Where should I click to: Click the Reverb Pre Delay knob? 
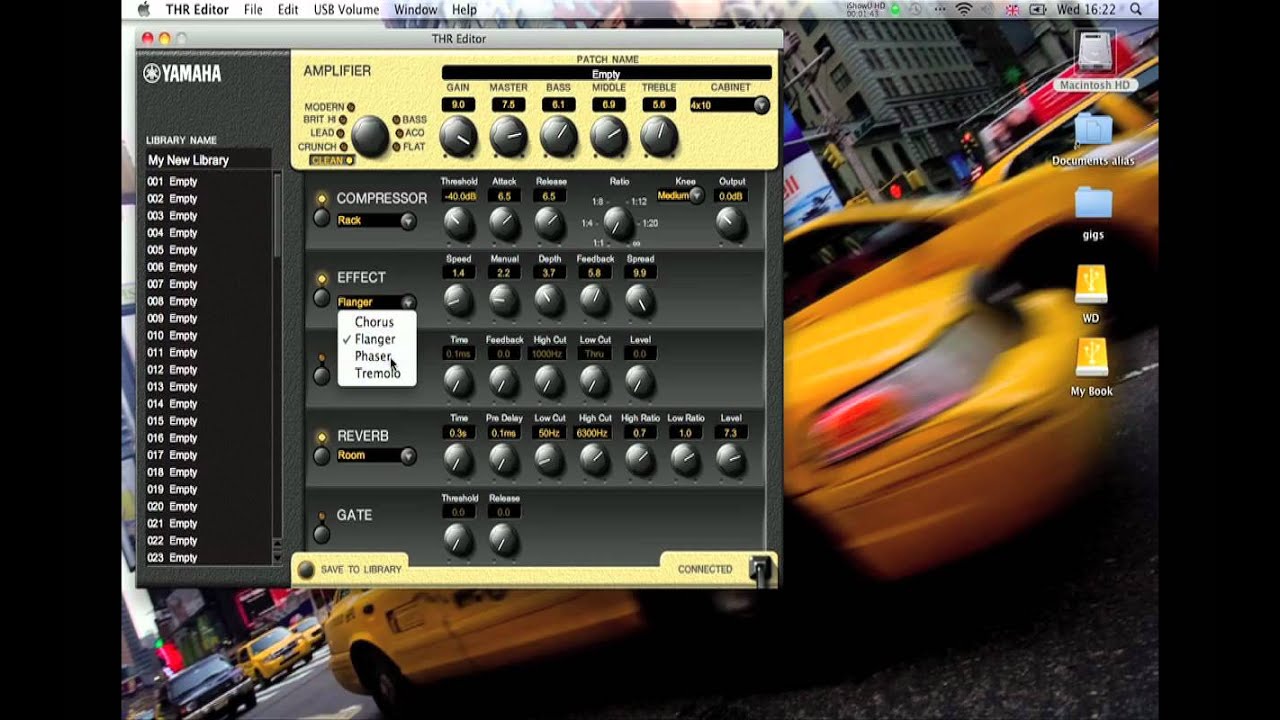[504, 459]
